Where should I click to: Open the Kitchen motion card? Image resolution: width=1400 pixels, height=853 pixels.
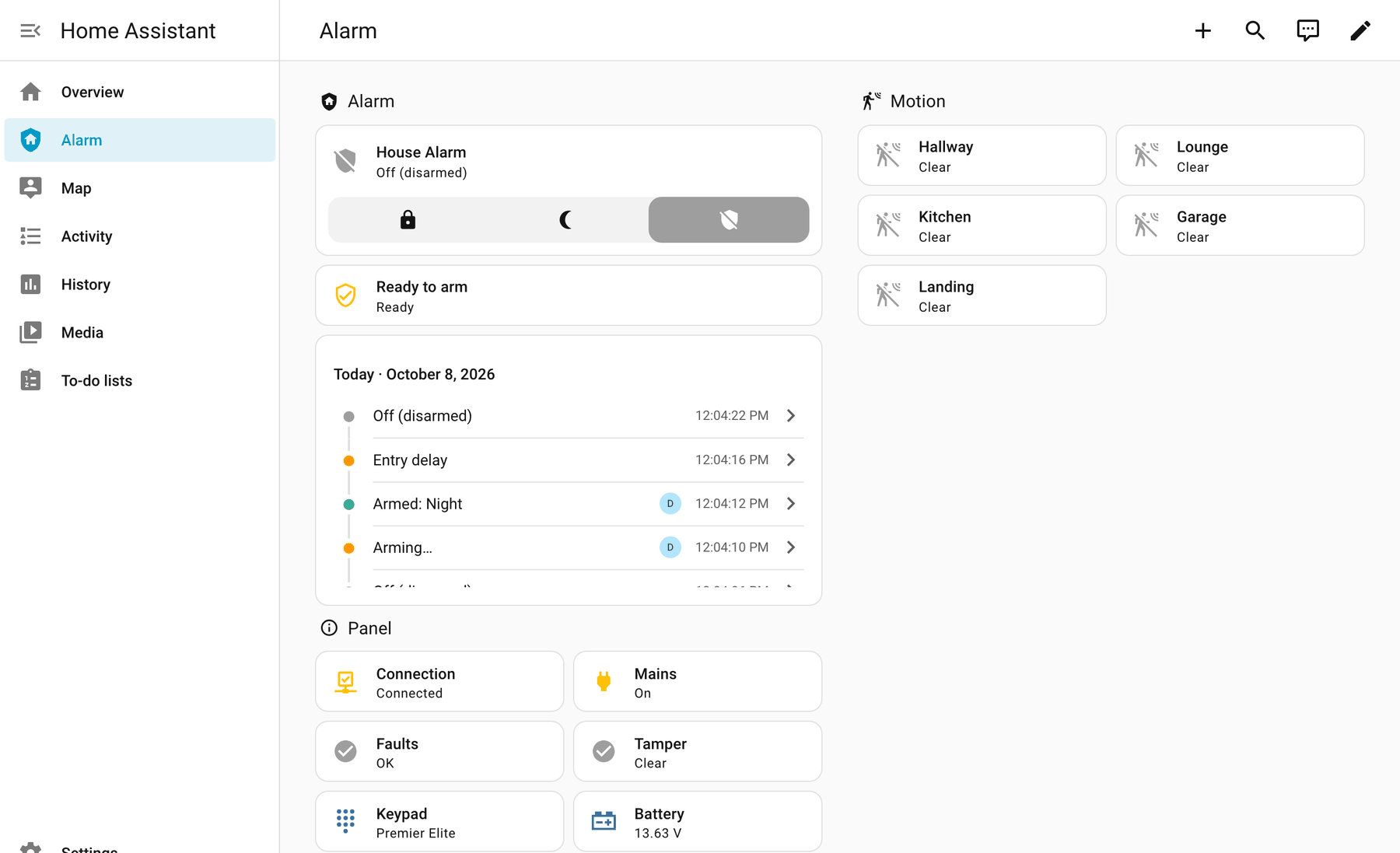[x=982, y=225]
